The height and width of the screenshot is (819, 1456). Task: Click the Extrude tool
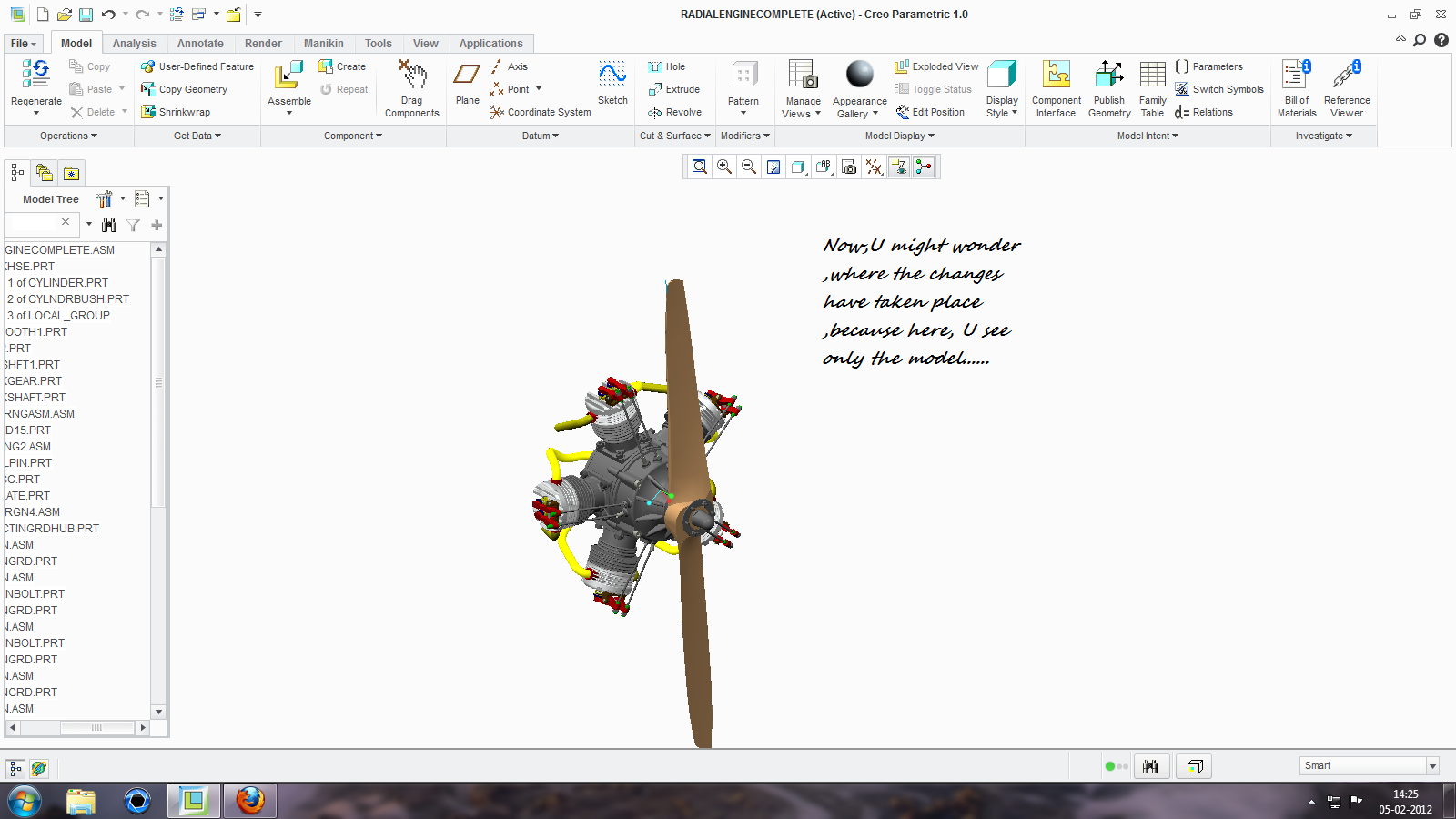click(674, 89)
